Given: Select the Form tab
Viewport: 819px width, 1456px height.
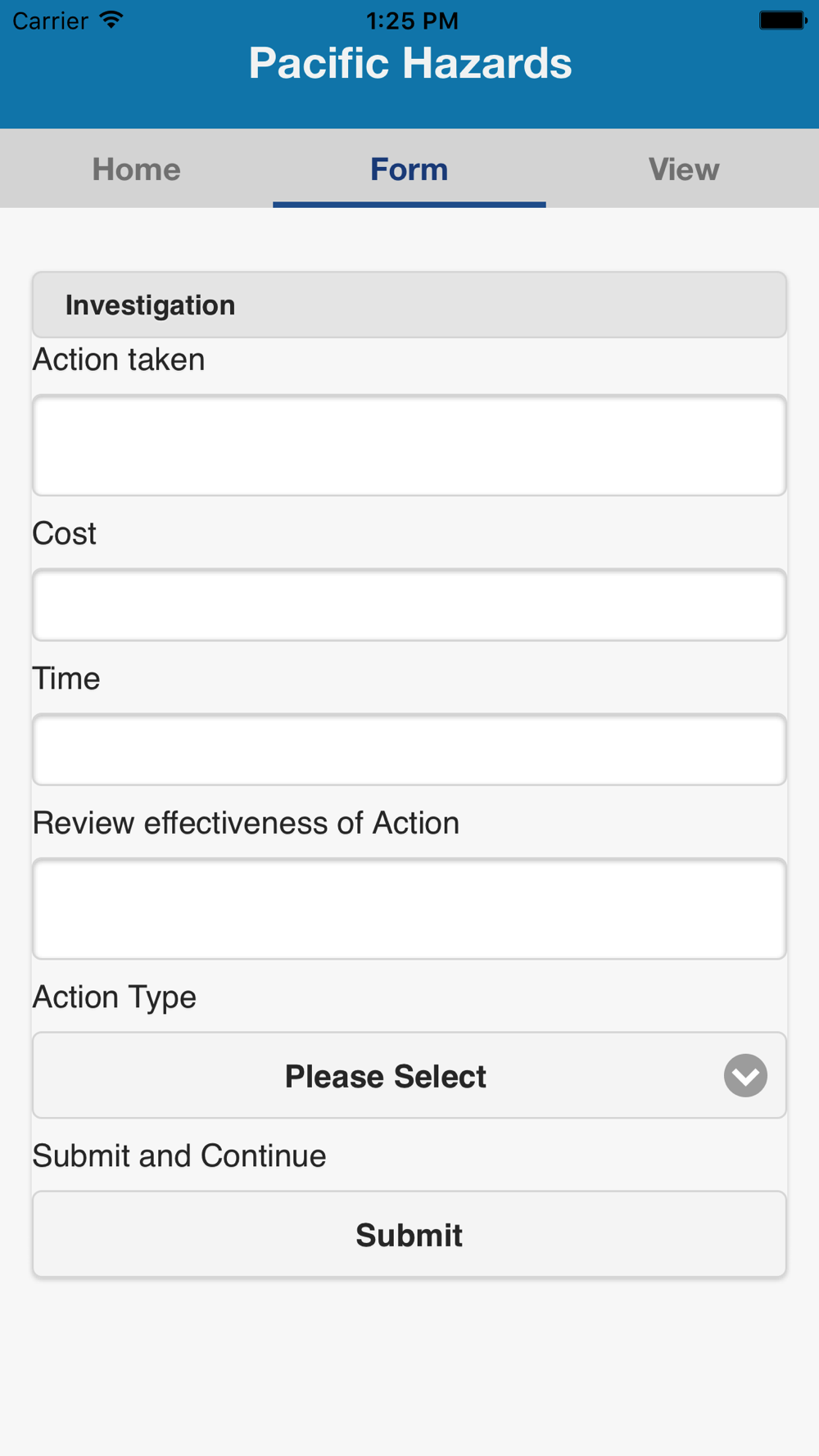Looking at the screenshot, I should tap(409, 169).
